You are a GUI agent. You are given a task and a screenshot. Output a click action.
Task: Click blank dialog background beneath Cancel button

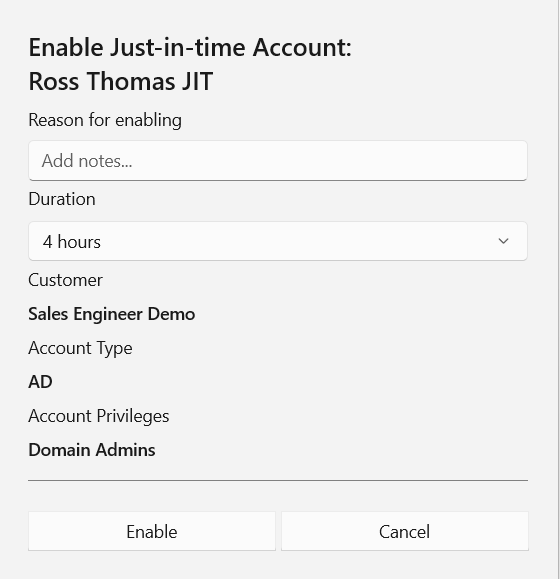click(405, 565)
